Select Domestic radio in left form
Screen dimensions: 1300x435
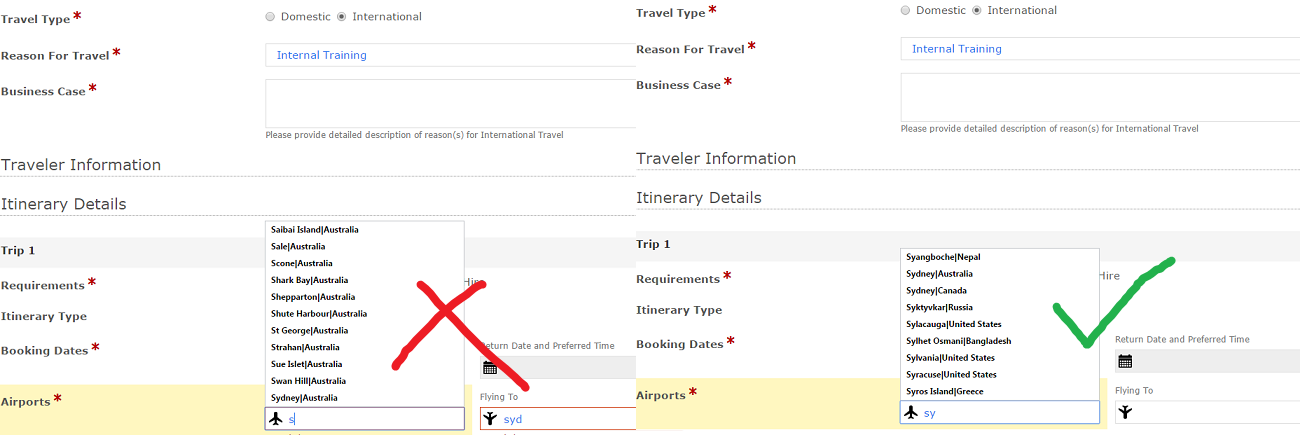click(x=270, y=16)
